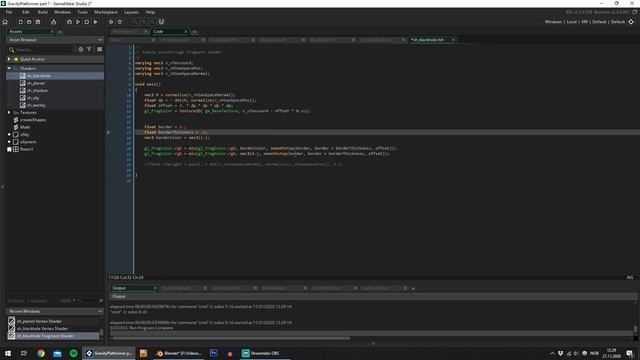Open the Build menu

point(43,12)
